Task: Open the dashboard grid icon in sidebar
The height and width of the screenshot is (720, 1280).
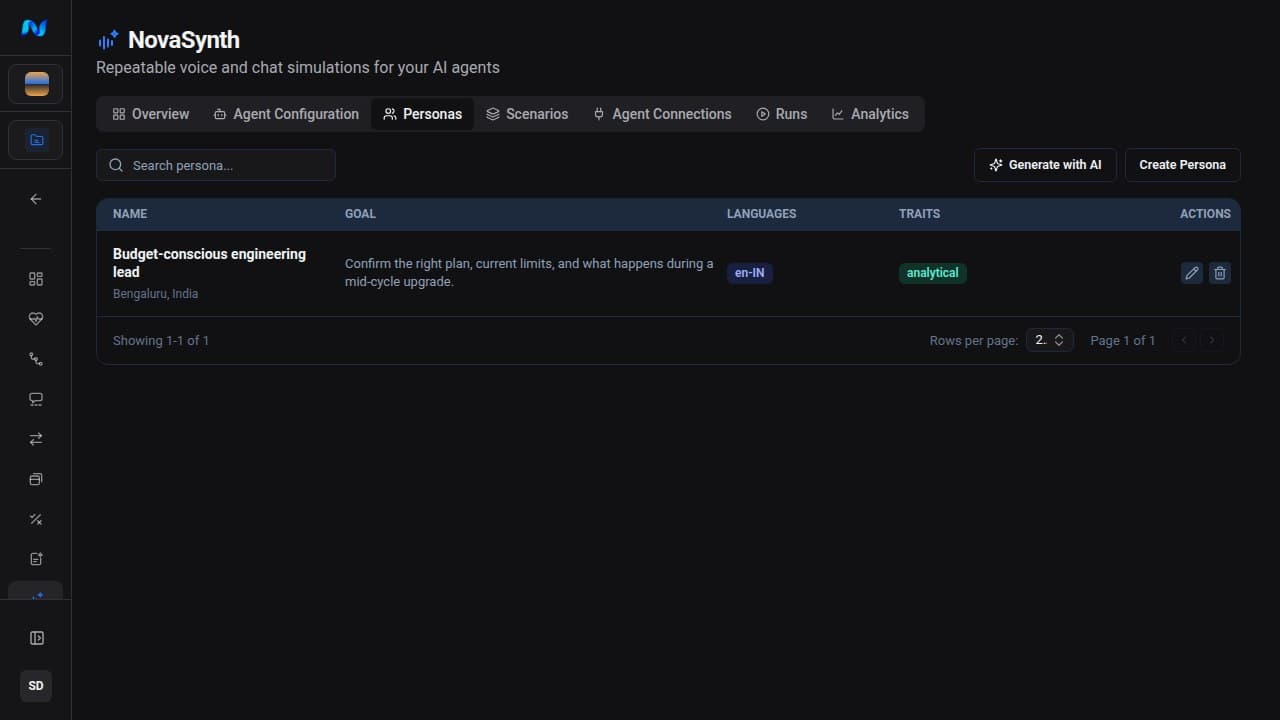Action: point(36,279)
